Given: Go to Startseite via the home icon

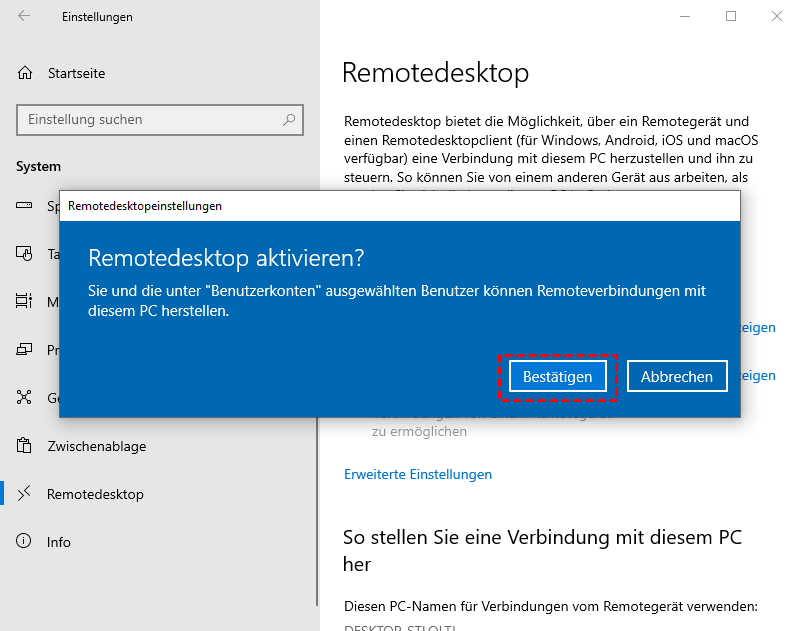Looking at the screenshot, I should coord(25,73).
